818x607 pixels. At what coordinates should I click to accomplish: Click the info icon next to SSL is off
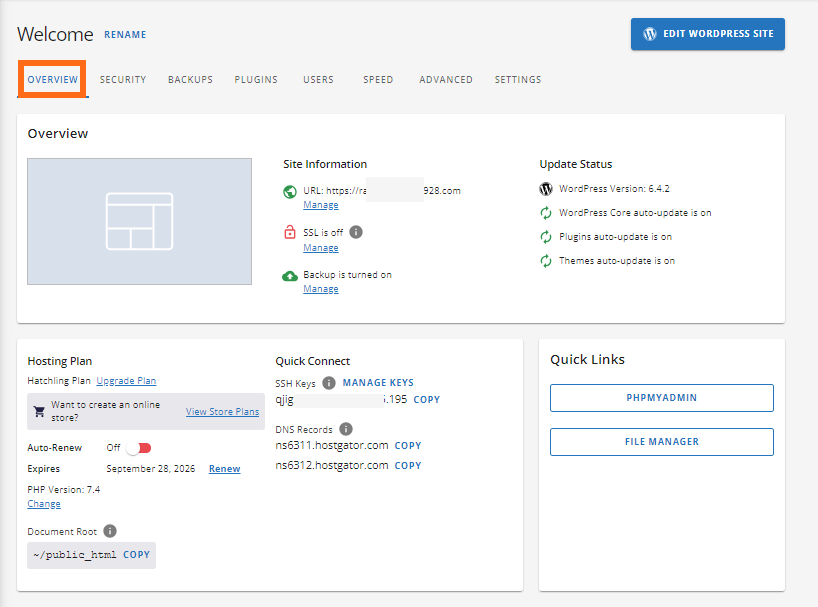tap(358, 232)
